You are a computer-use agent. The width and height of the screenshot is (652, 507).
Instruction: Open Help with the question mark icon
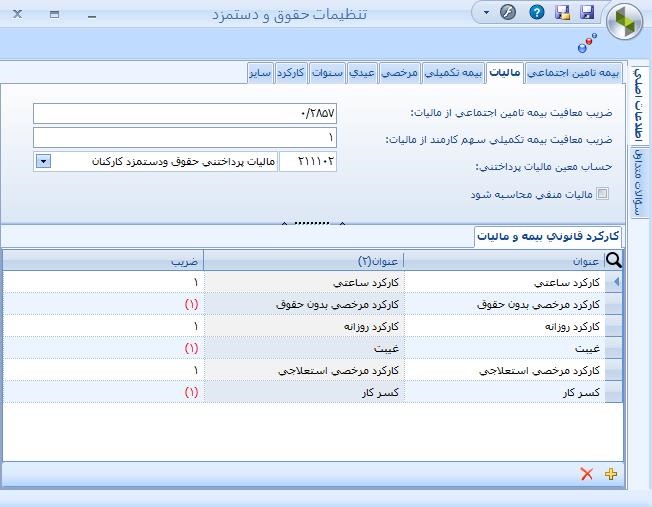point(537,13)
